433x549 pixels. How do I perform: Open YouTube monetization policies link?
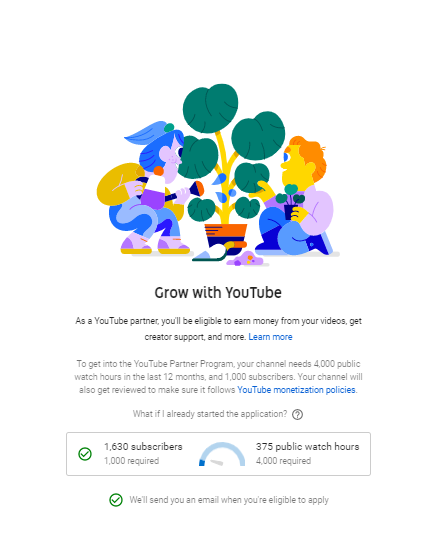point(296,390)
